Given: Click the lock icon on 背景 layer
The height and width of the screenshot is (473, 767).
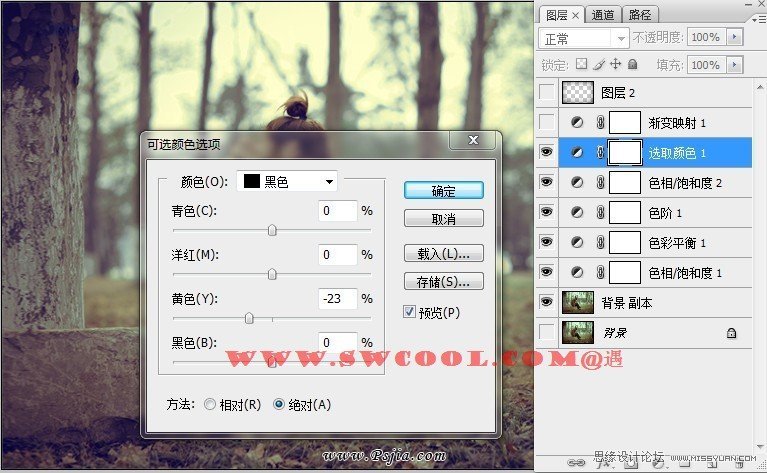Looking at the screenshot, I should click(731, 333).
